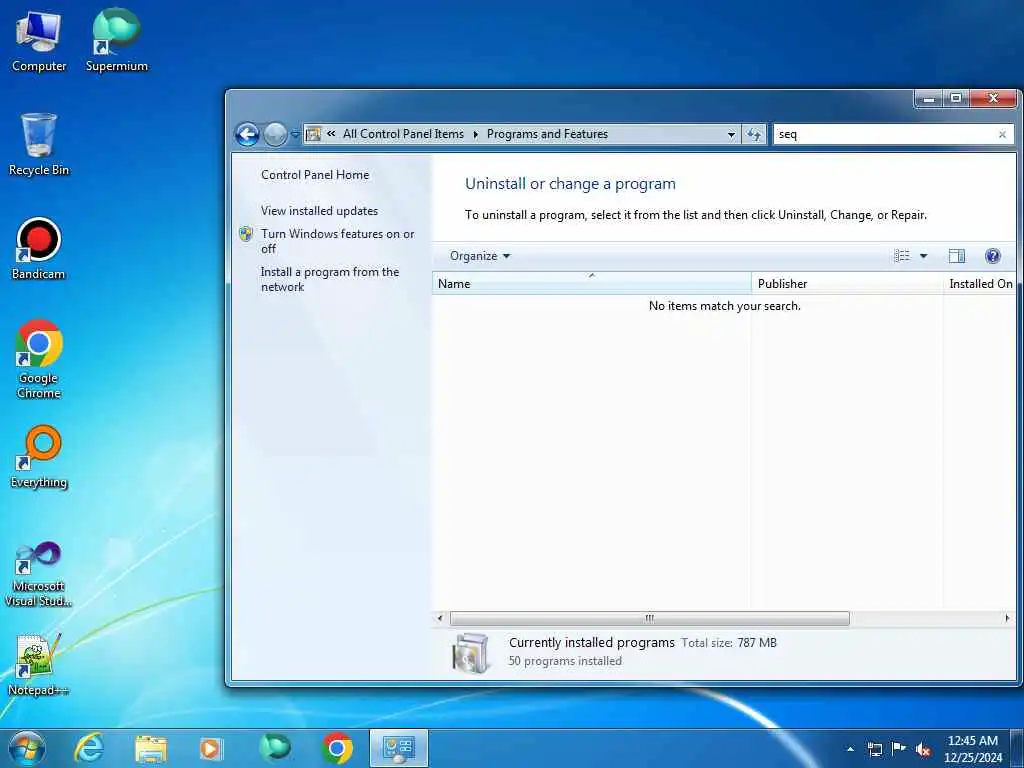Launch Internet Explorer from the taskbar
This screenshot has width=1024, height=768.
[x=89, y=748]
